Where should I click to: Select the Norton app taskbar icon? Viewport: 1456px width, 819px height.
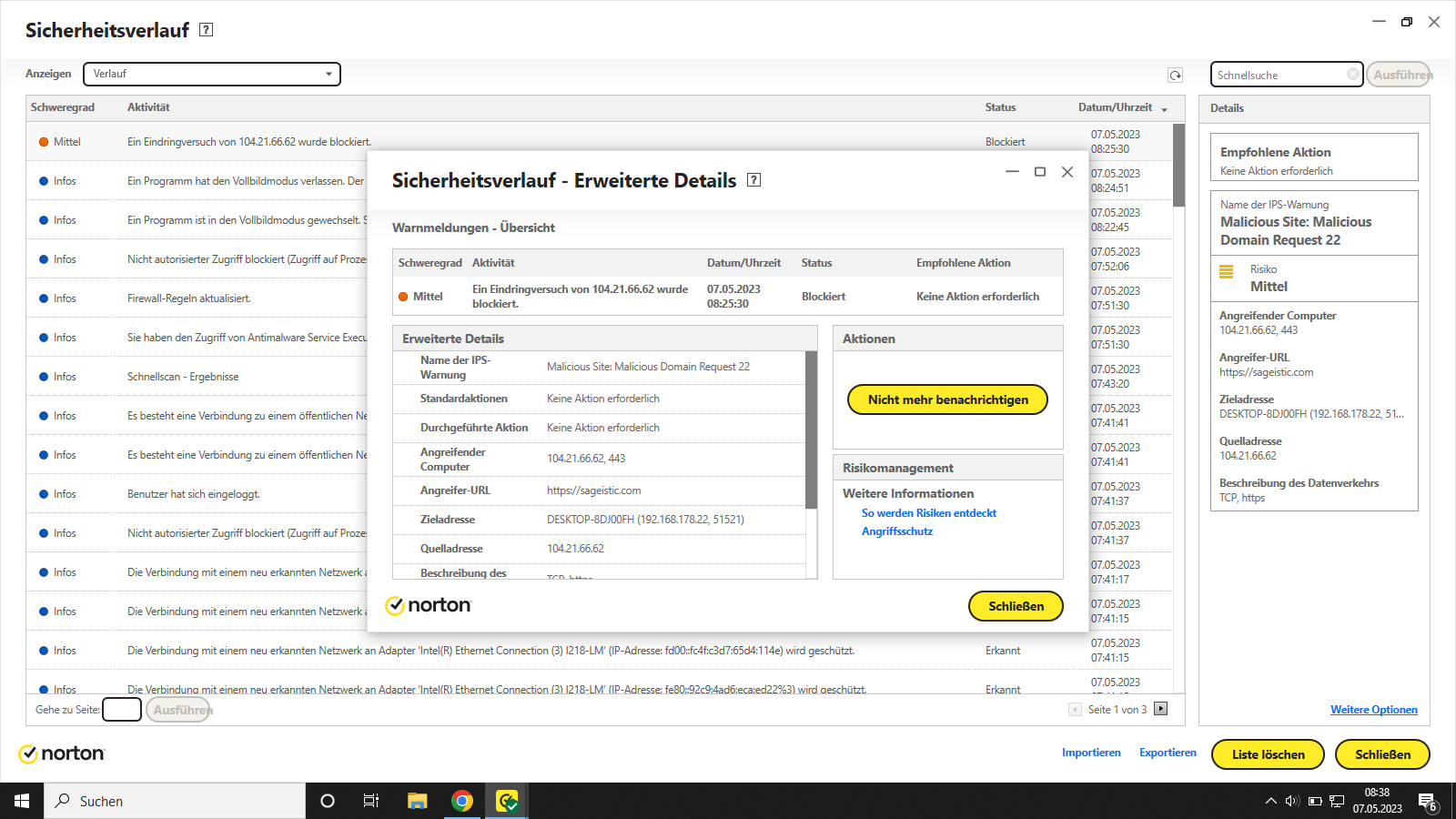coord(507,801)
